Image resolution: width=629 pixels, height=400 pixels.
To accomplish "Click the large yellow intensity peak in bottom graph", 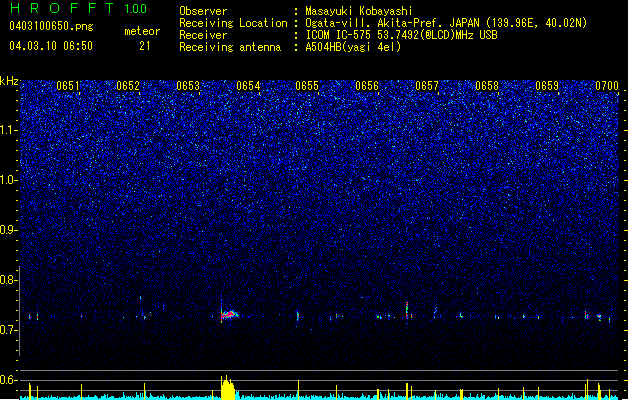I will [227, 388].
